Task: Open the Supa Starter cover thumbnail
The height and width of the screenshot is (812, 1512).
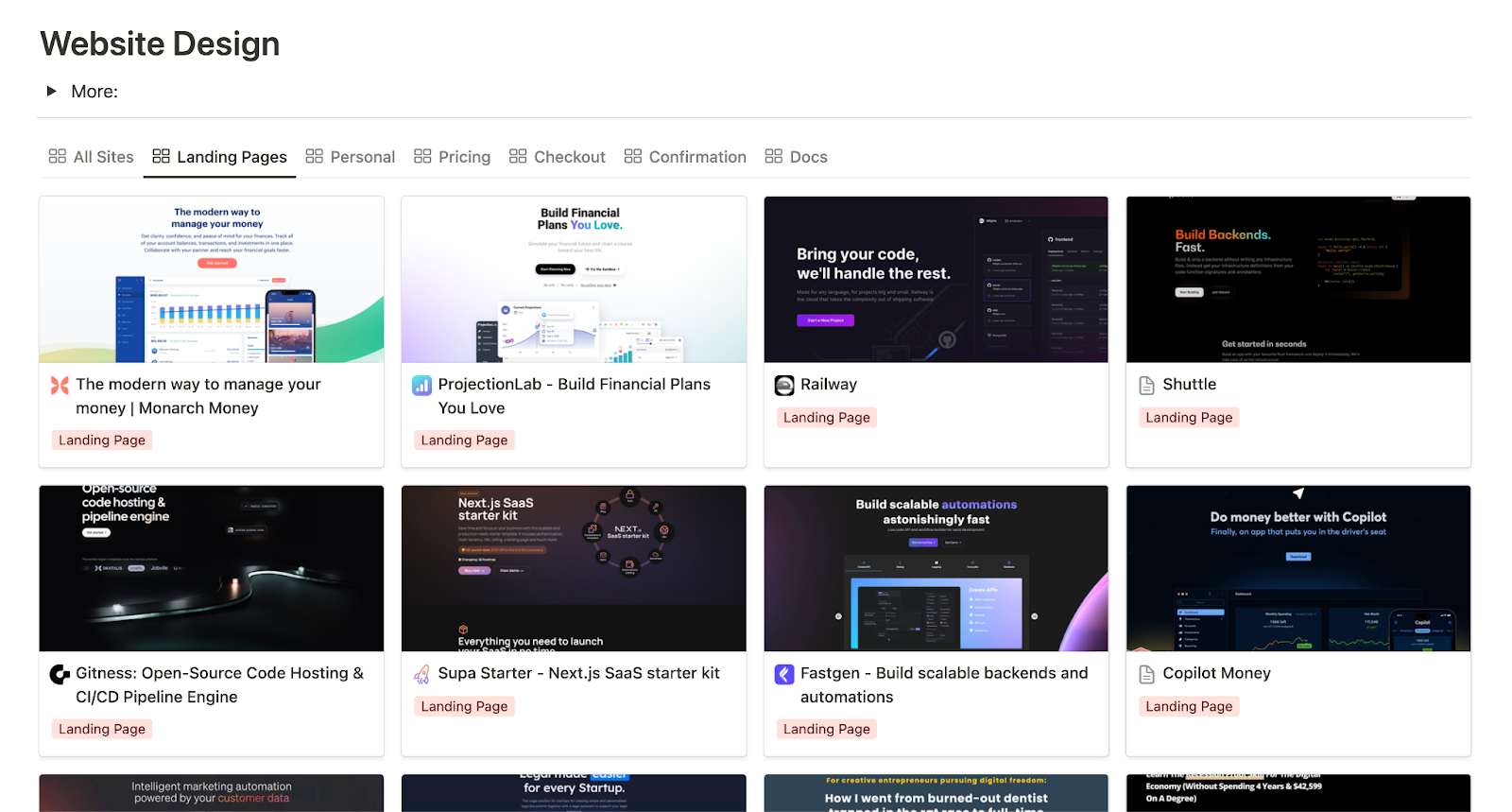Action: 574,568
